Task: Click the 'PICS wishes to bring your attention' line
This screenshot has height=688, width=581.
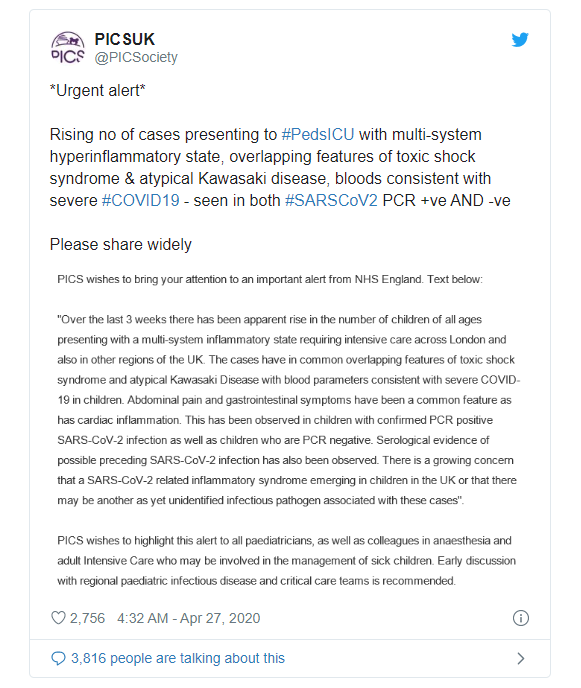Action: pyautogui.click(x=270, y=280)
